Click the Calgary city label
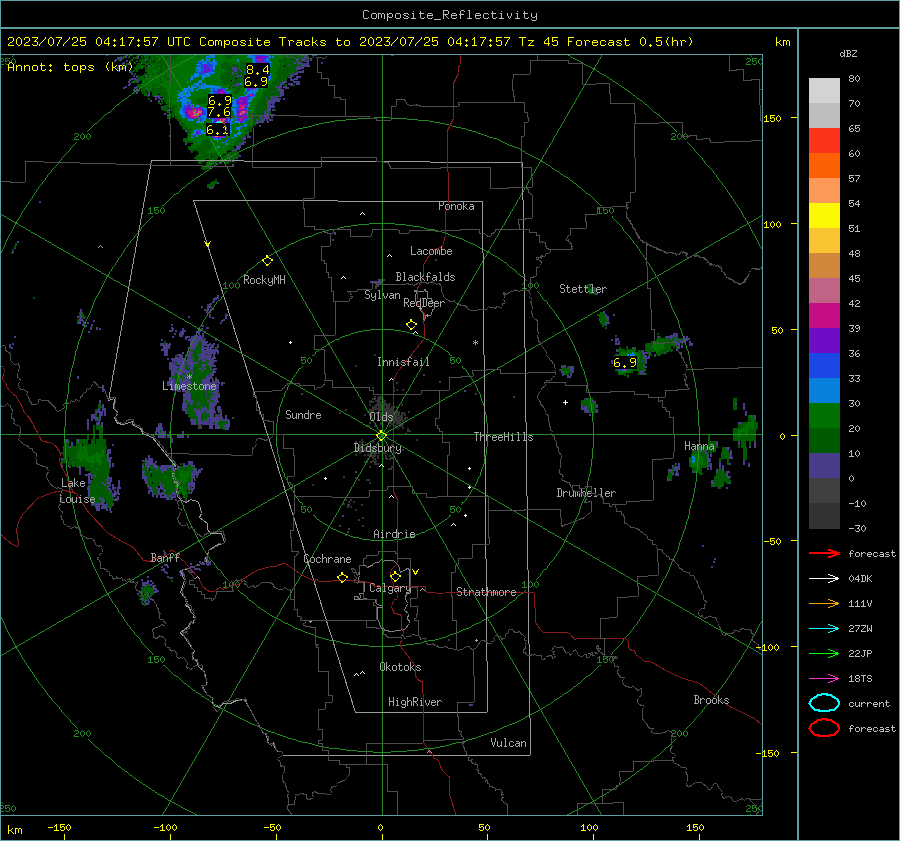 [390, 588]
